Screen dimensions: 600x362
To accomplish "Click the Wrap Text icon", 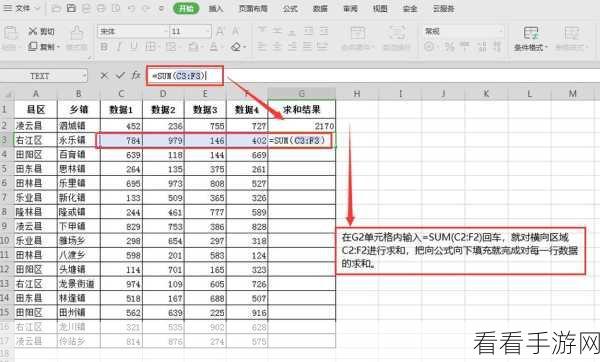I will point(396,33).
